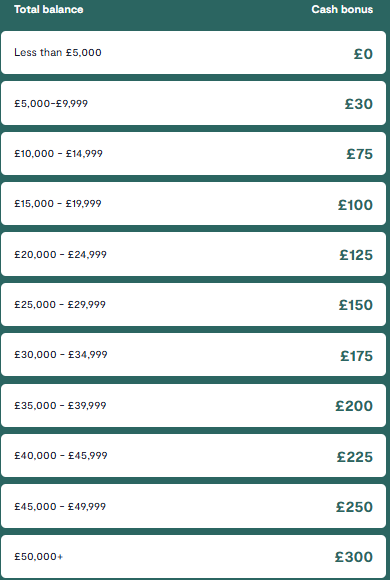This screenshot has width=390, height=580.
Task: Click the £300 cash bonus amount
Action: pyautogui.click(x=354, y=557)
